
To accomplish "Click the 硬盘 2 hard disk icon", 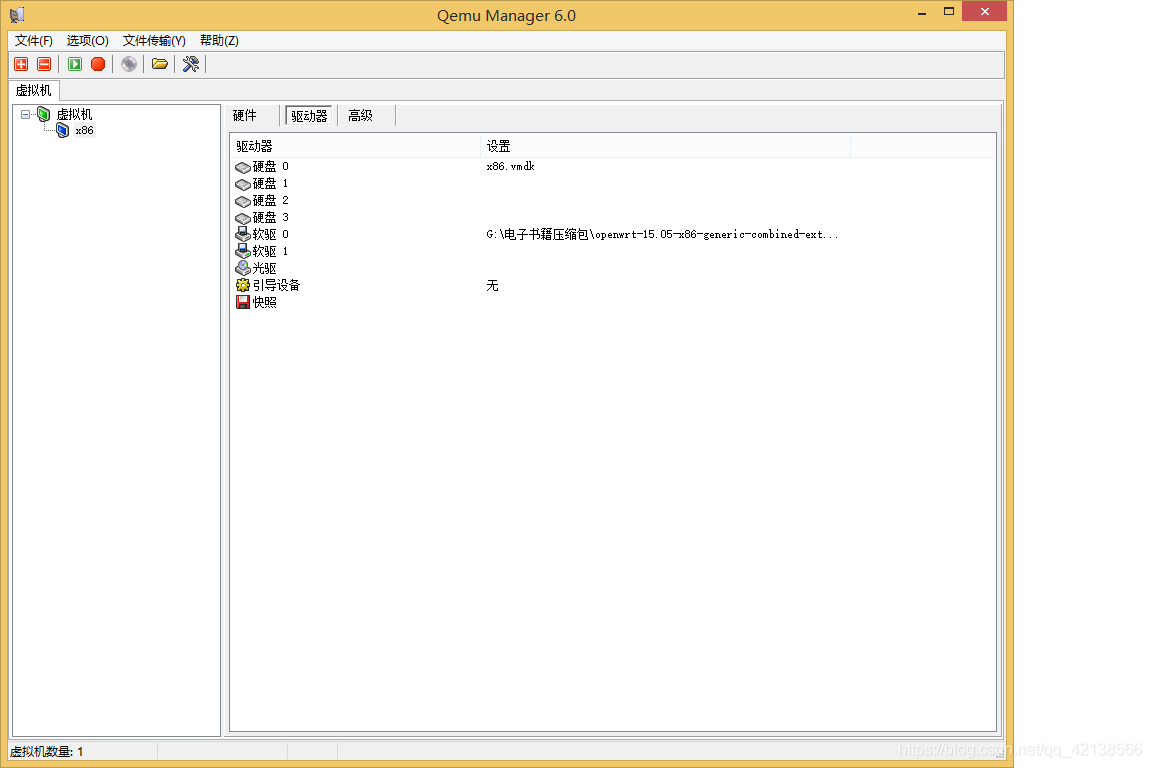I will (x=242, y=201).
